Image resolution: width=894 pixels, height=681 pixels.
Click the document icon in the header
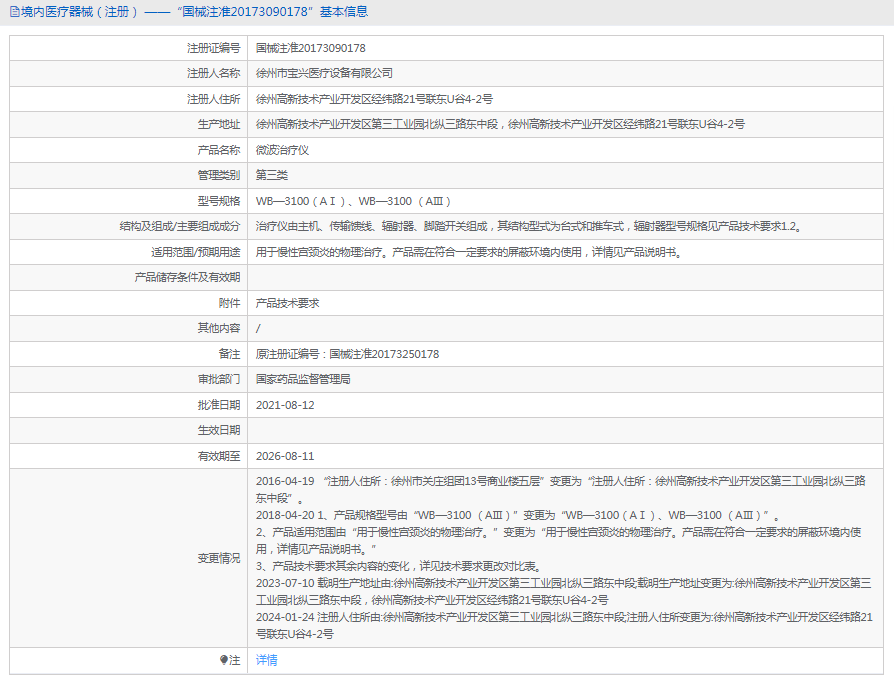click(13, 12)
